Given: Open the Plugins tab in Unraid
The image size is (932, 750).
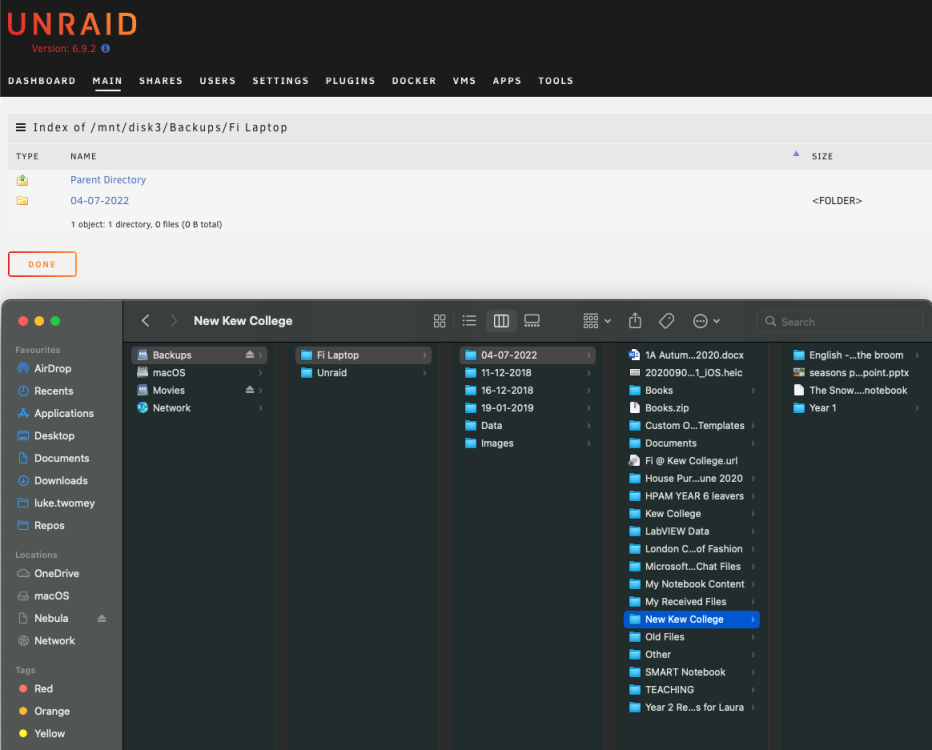Looking at the screenshot, I should [350, 81].
